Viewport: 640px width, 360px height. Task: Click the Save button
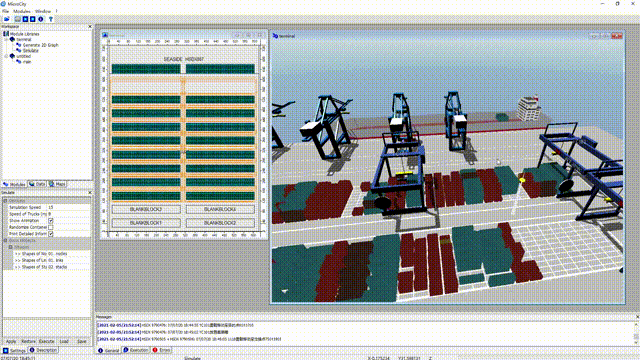[x=82, y=341]
